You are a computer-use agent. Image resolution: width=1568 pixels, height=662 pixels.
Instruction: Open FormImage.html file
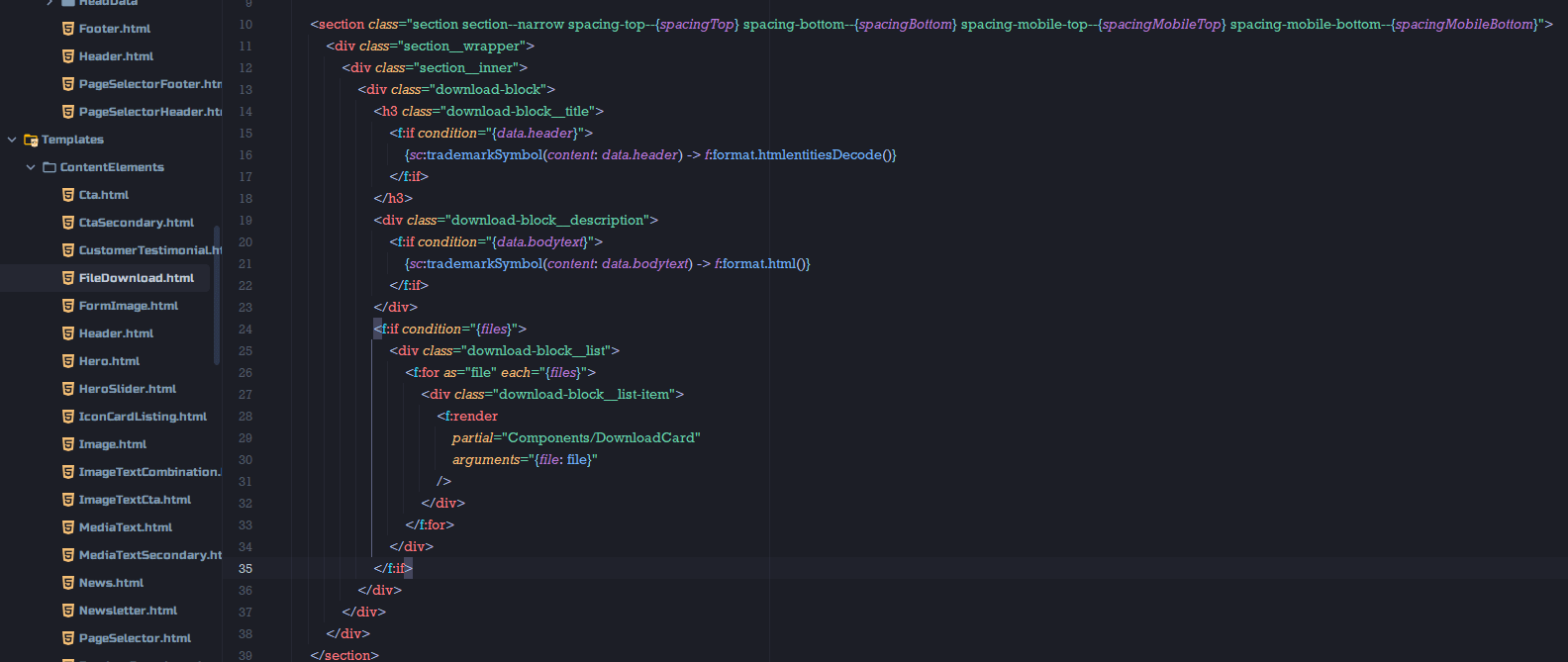(x=129, y=306)
